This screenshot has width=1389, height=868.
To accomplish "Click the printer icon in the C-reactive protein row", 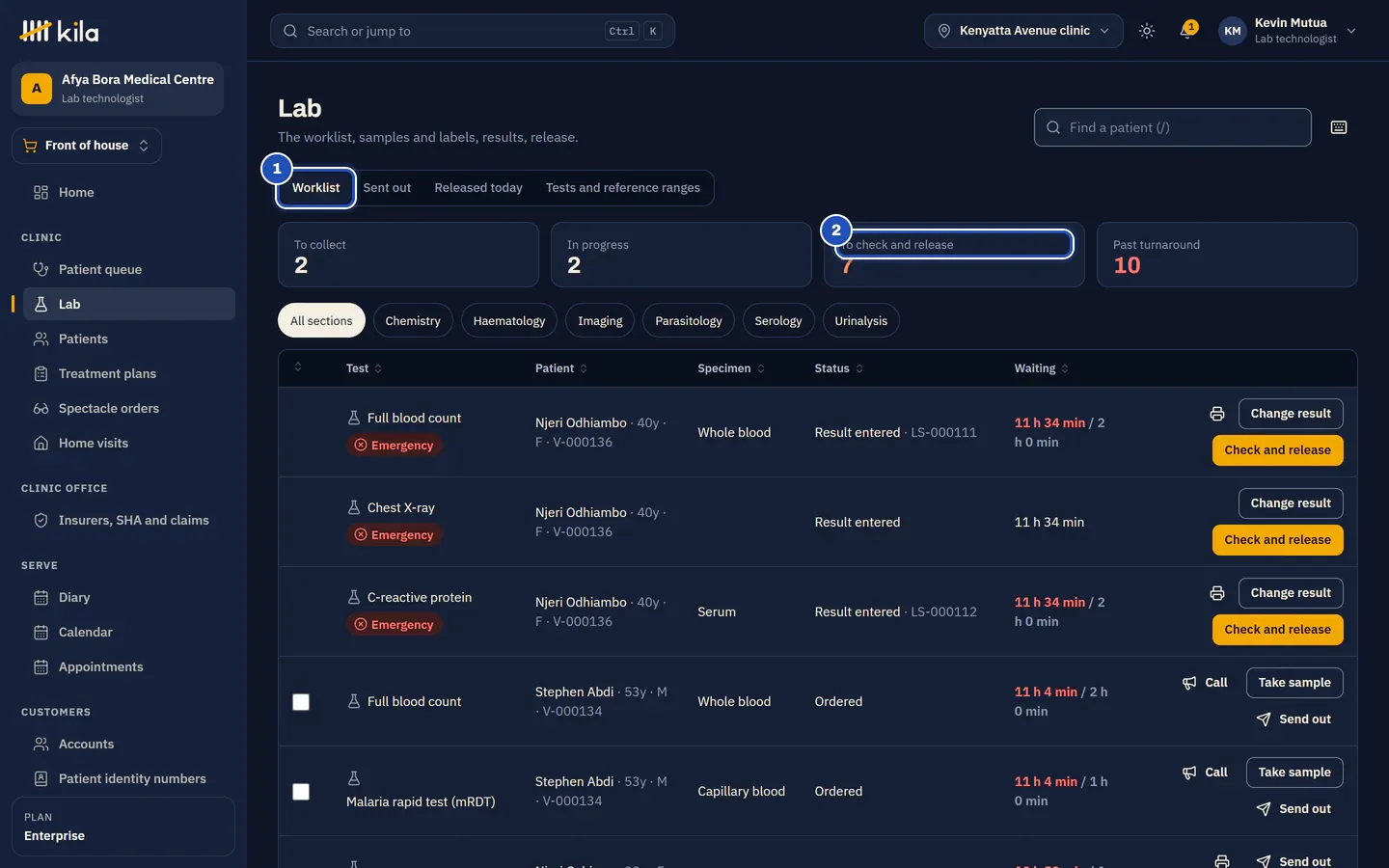I will (x=1217, y=593).
